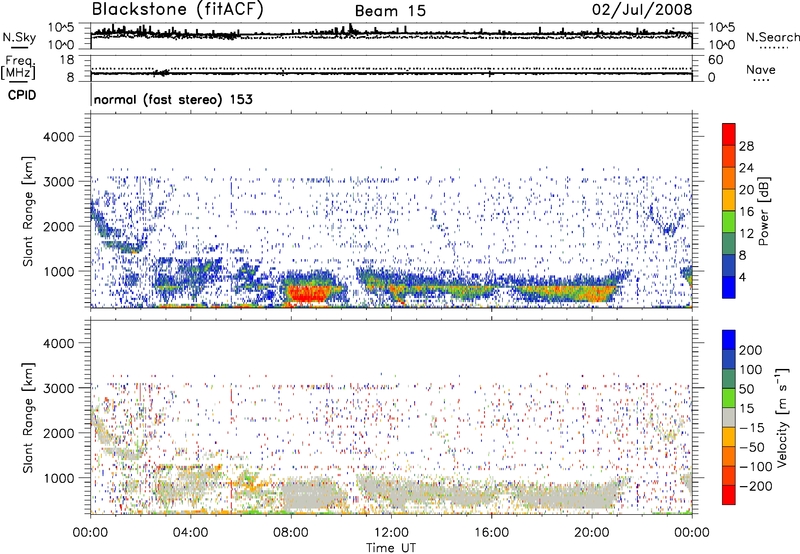
Task: Click the "60" Nave axis tick label
Action: click(715, 60)
